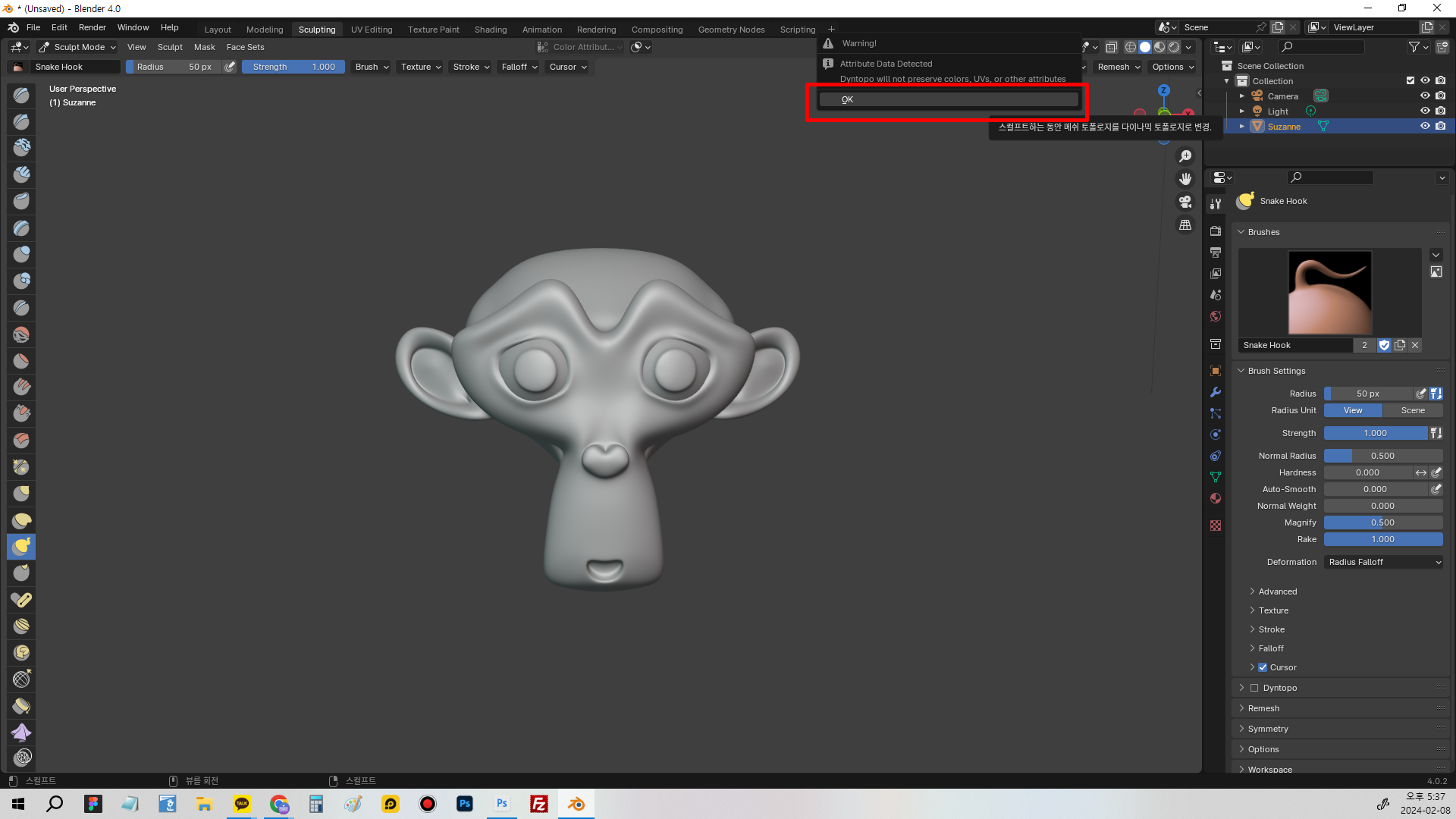Screen dimensions: 1456x819
Task: Toggle camera view in the viewport
Action: pyautogui.click(x=1185, y=202)
